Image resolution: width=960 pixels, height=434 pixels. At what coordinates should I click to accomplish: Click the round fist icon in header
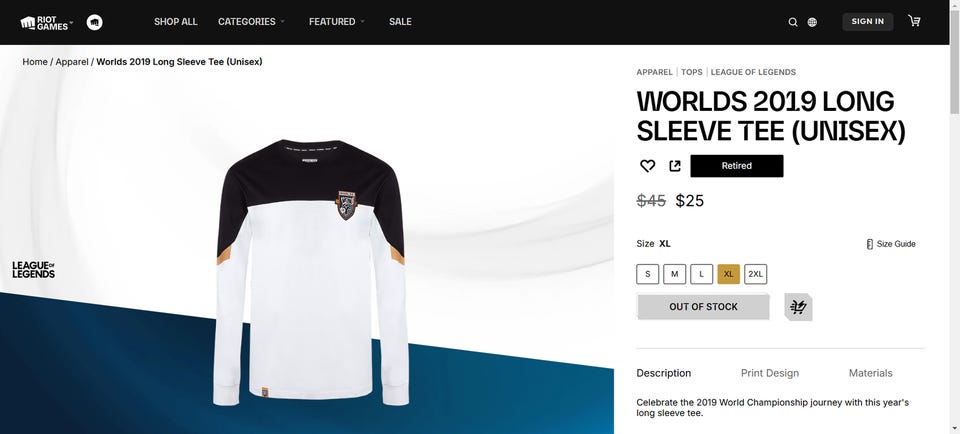[x=95, y=23]
